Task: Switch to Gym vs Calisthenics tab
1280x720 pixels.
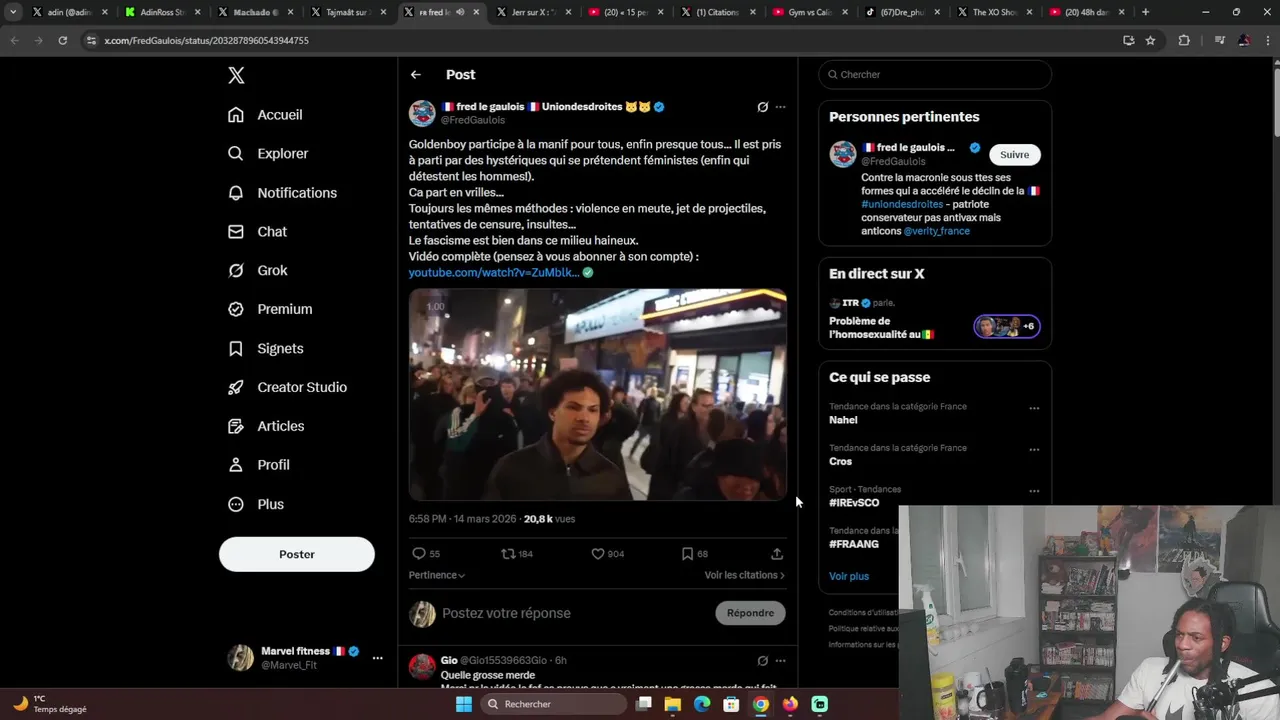Action: [809, 12]
